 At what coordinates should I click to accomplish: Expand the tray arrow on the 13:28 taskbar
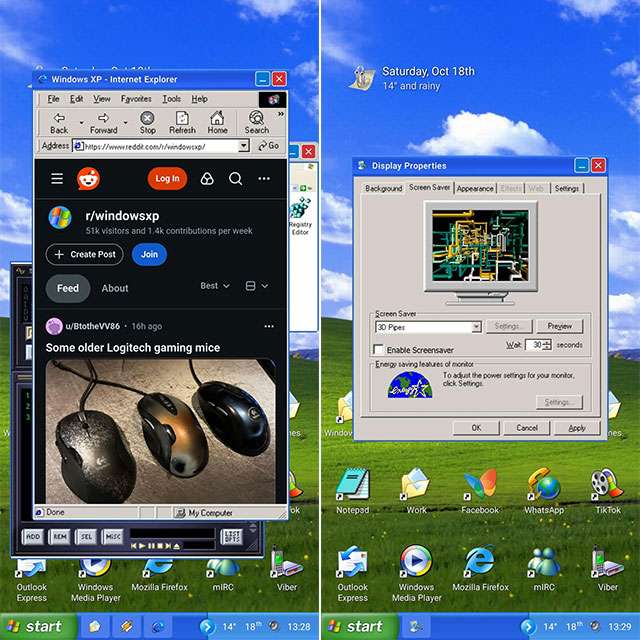(207, 626)
